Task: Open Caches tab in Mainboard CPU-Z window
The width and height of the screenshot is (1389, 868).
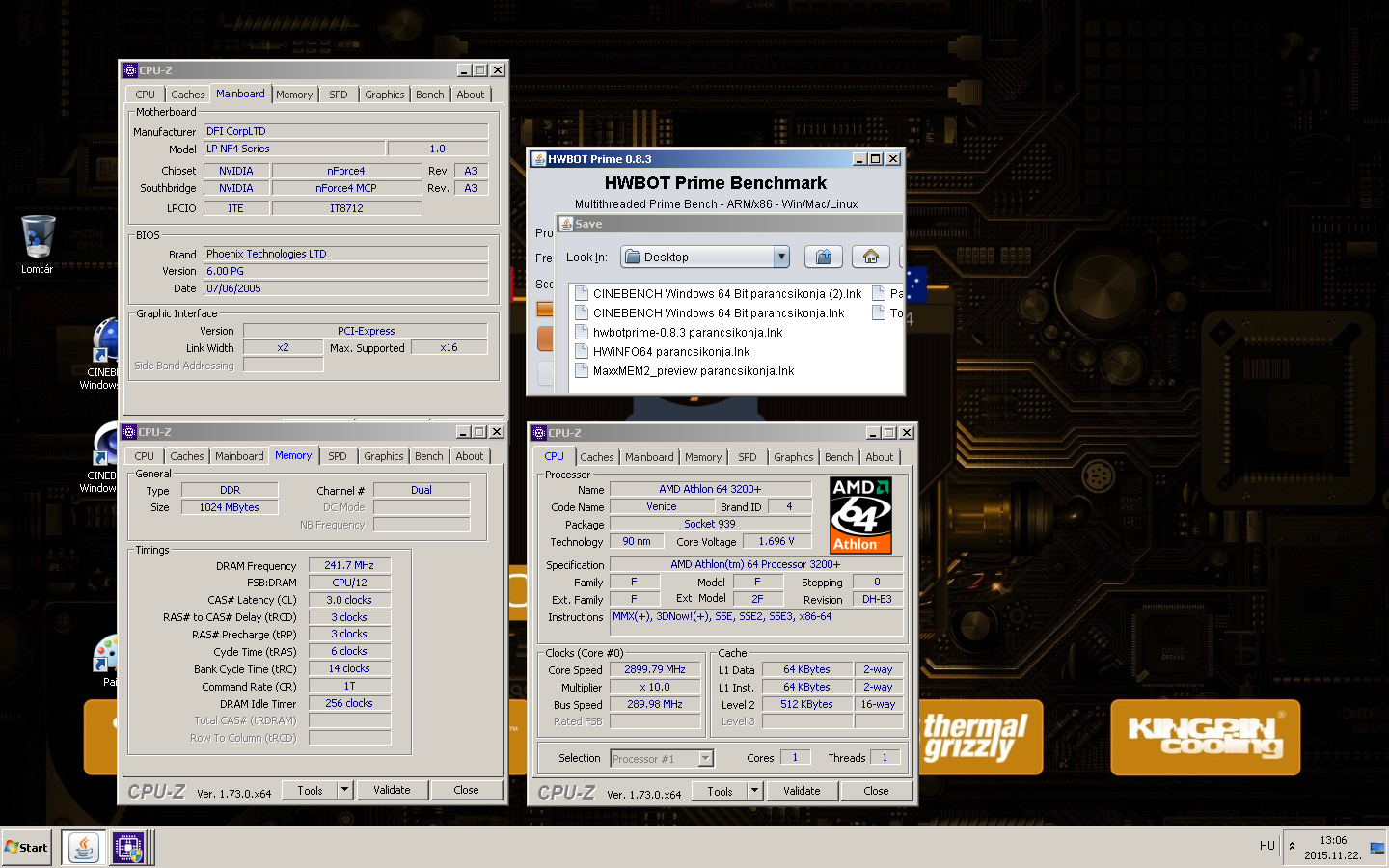Action: pos(188,95)
